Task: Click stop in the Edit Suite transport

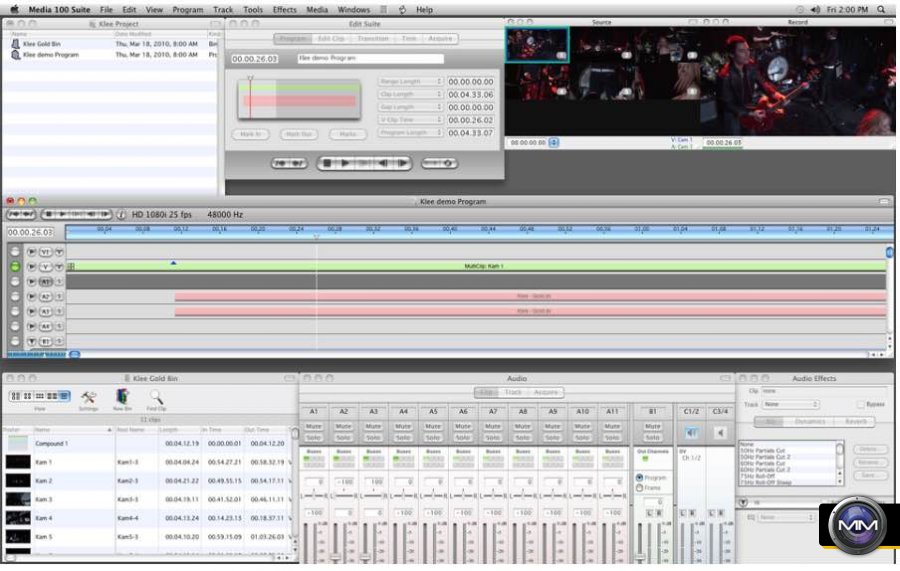Action: [x=327, y=164]
